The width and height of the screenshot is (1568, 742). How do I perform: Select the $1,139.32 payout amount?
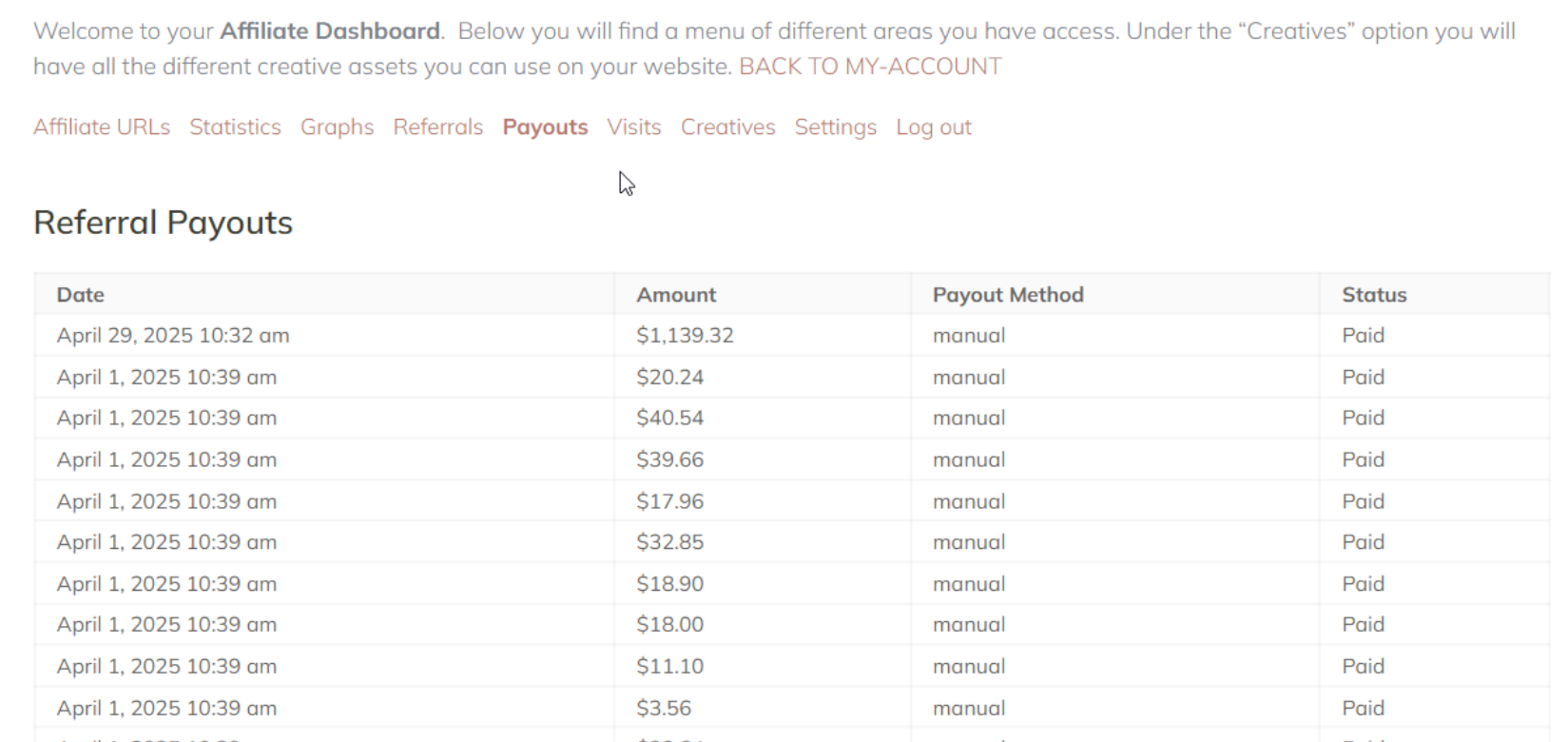click(685, 336)
